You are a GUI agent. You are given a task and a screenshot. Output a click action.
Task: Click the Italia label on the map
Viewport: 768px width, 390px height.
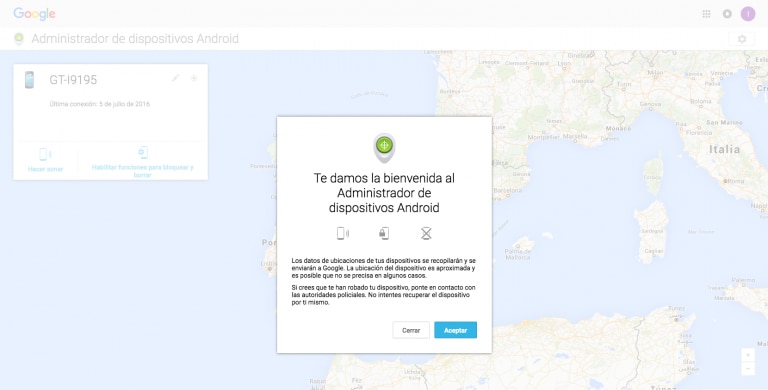724,149
